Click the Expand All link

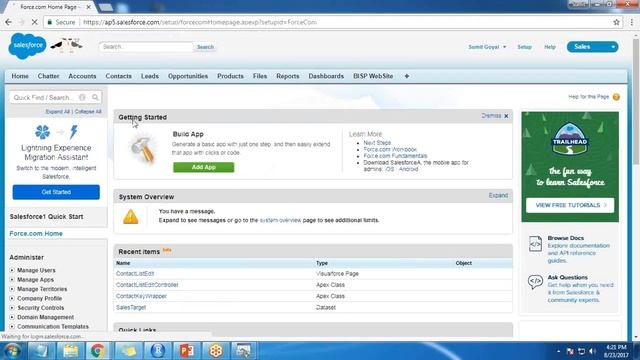coord(58,111)
